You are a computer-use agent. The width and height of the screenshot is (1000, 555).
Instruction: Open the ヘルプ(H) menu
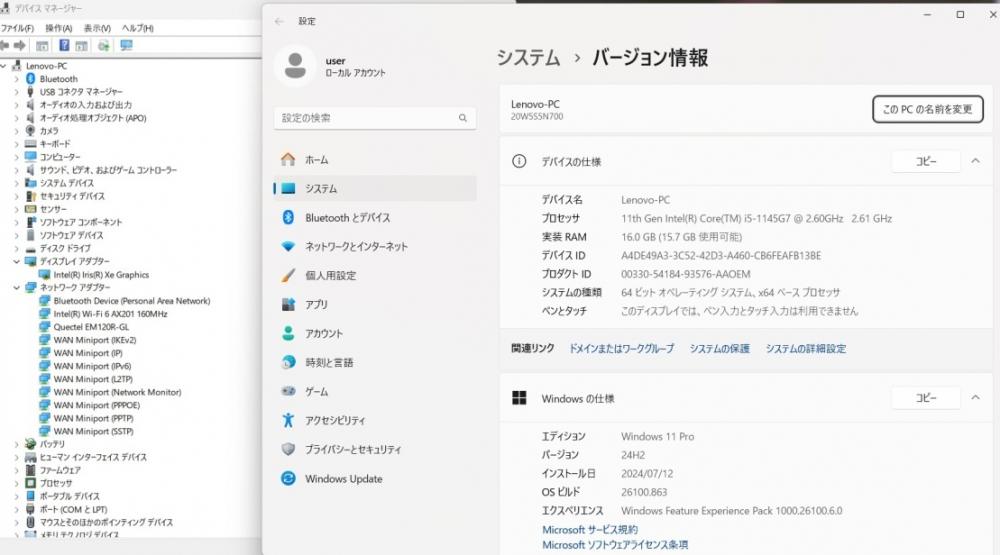click(138, 28)
